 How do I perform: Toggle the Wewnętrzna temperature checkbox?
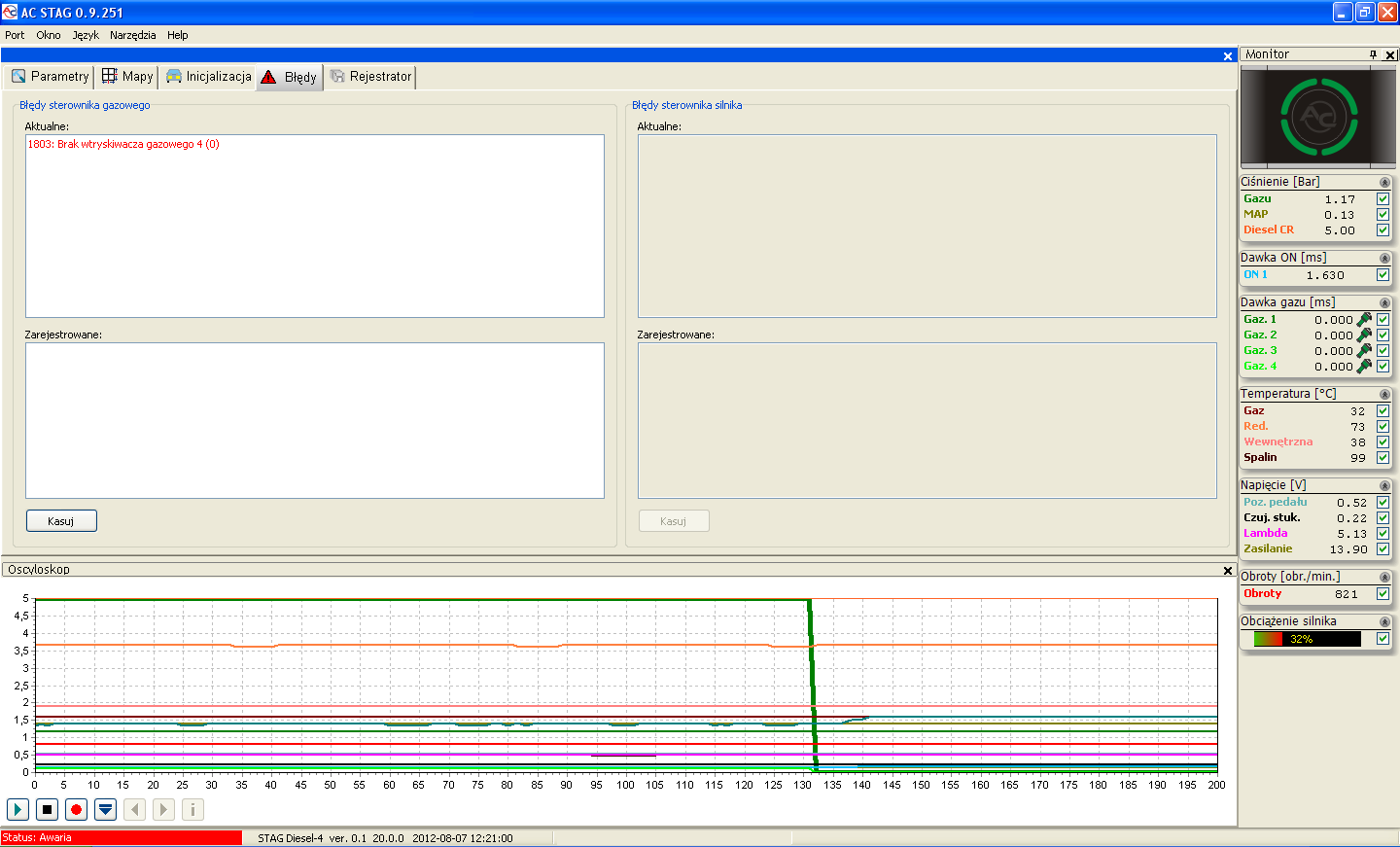[x=1382, y=441]
